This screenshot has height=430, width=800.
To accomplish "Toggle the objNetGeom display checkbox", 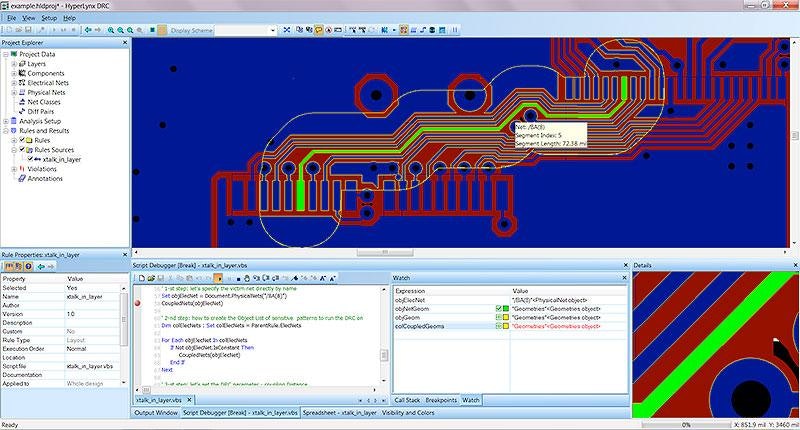I will (498, 308).
